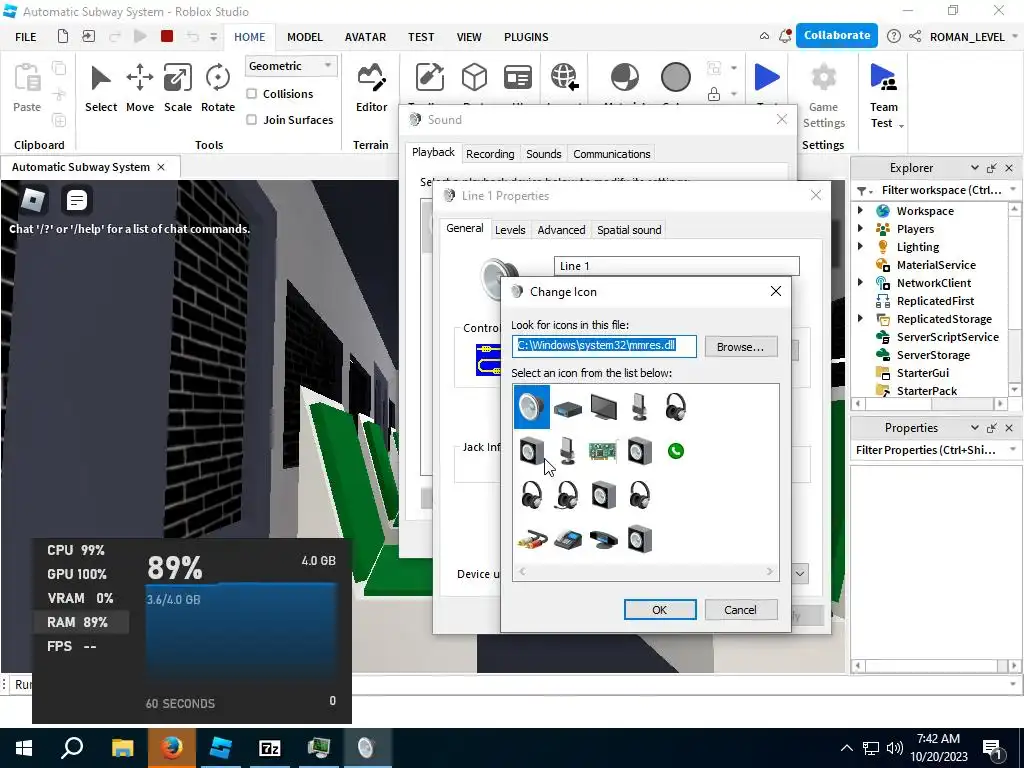
Task: Expand the NetworkClient node in Explorer
Action: point(861,282)
